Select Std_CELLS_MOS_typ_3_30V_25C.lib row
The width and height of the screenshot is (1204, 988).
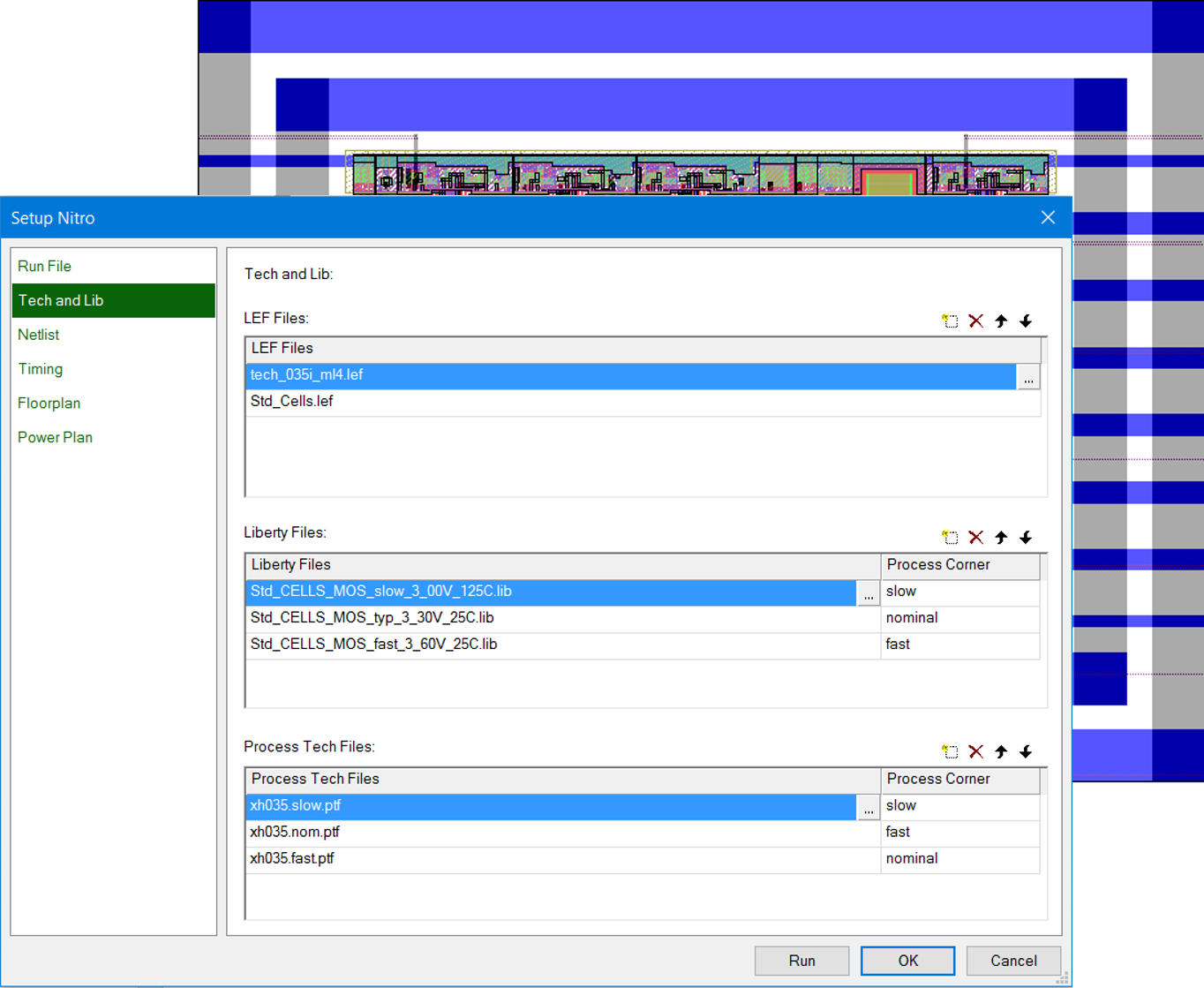(x=563, y=619)
